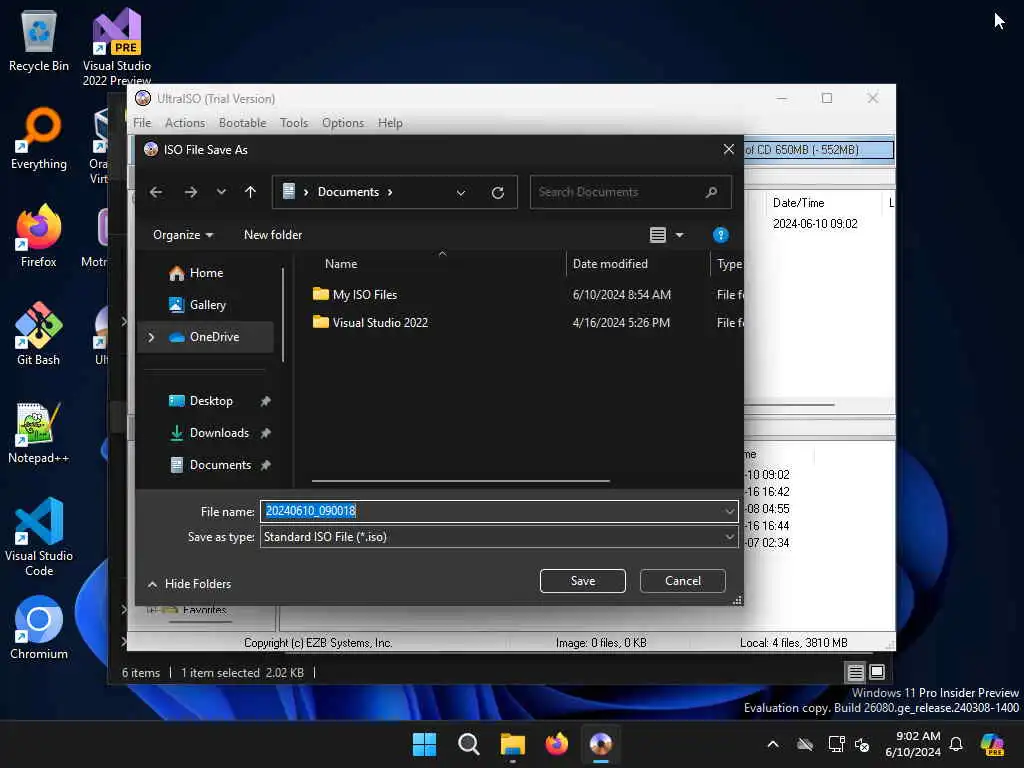Open the Recycle Bin desktop icon
Screen dimensions: 1024x768
coord(39,40)
